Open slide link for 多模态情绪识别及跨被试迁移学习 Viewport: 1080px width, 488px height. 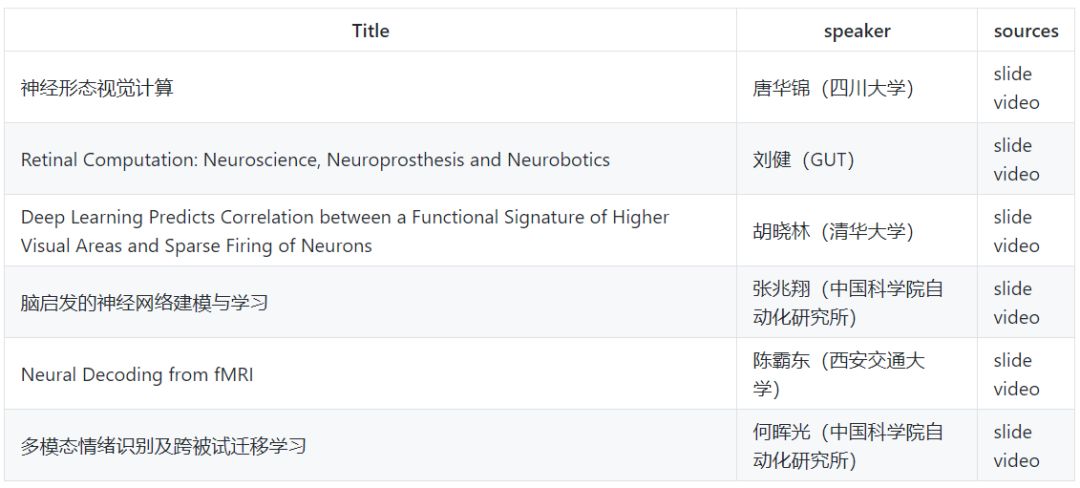[x=1012, y=432]
